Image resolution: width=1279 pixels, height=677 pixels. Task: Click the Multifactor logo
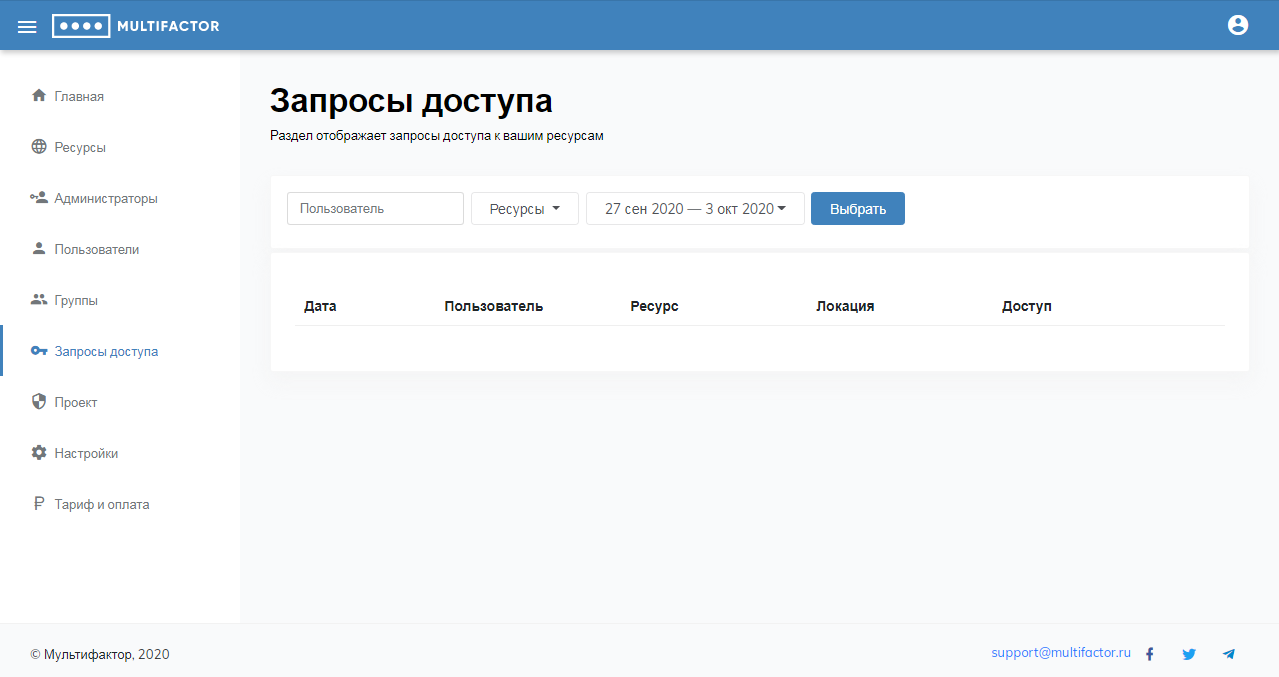coord(136,26)
